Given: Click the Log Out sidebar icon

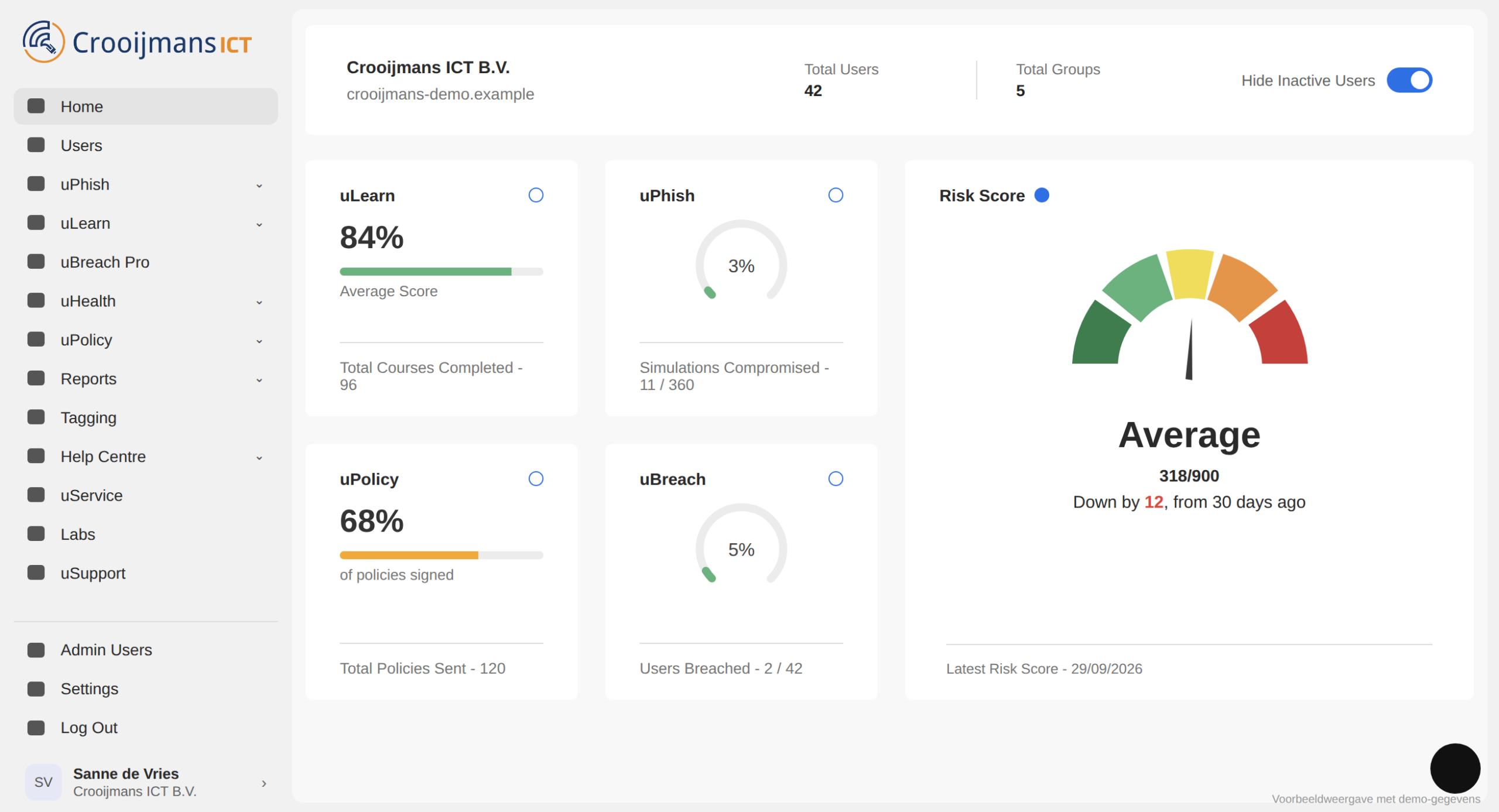Looking at the screenshot, I should (x=36, y=728).
